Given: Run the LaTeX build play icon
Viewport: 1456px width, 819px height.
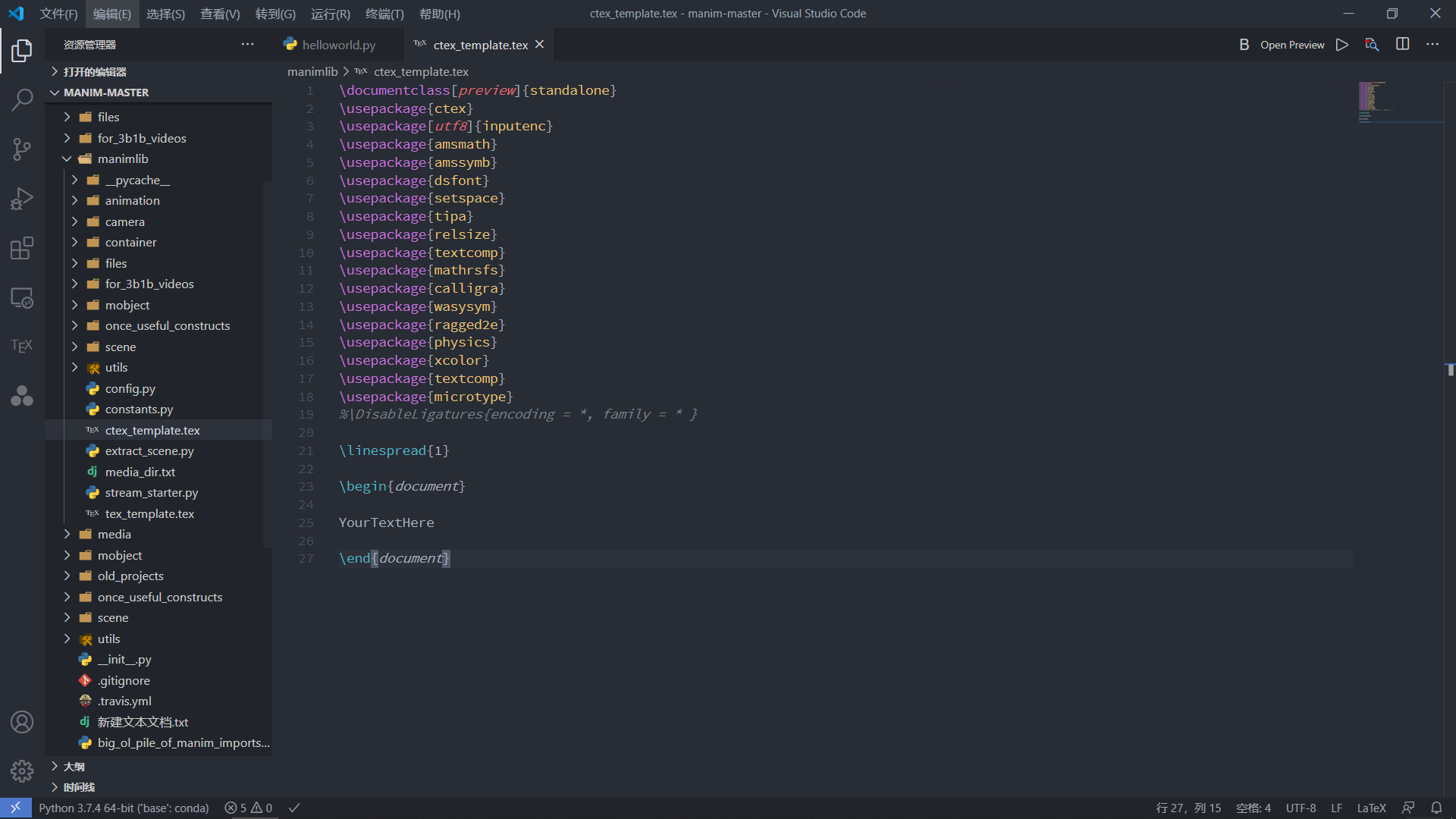Looking at the screenshot, I should click(x=1342, y=45).
